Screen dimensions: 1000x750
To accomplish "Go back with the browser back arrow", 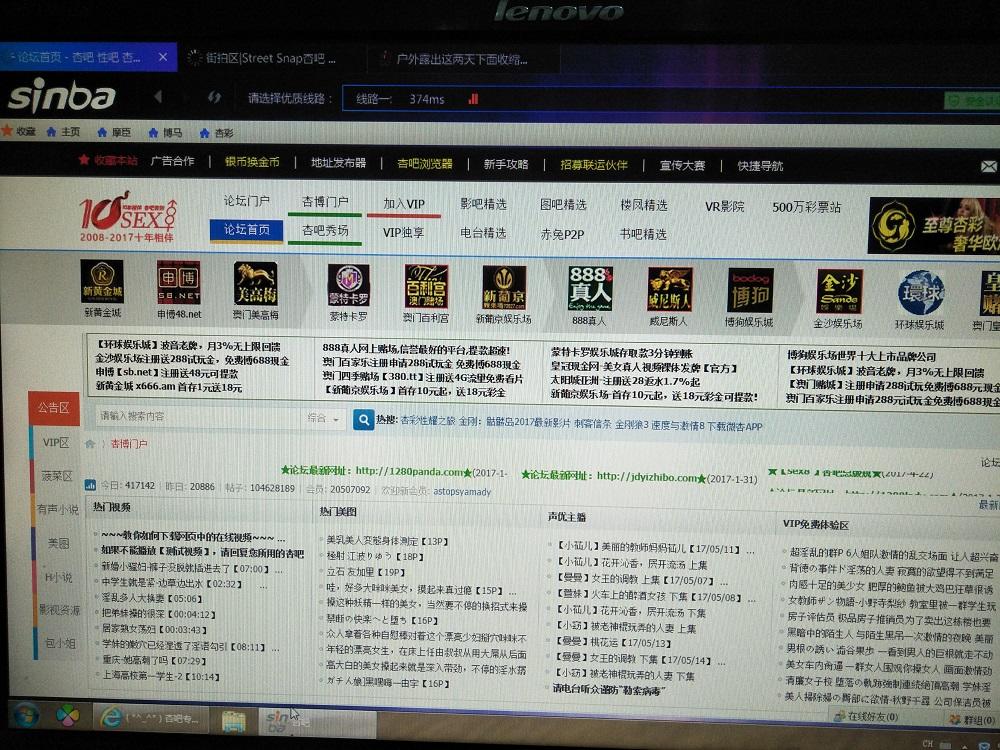I will click(x=158, y=96).
